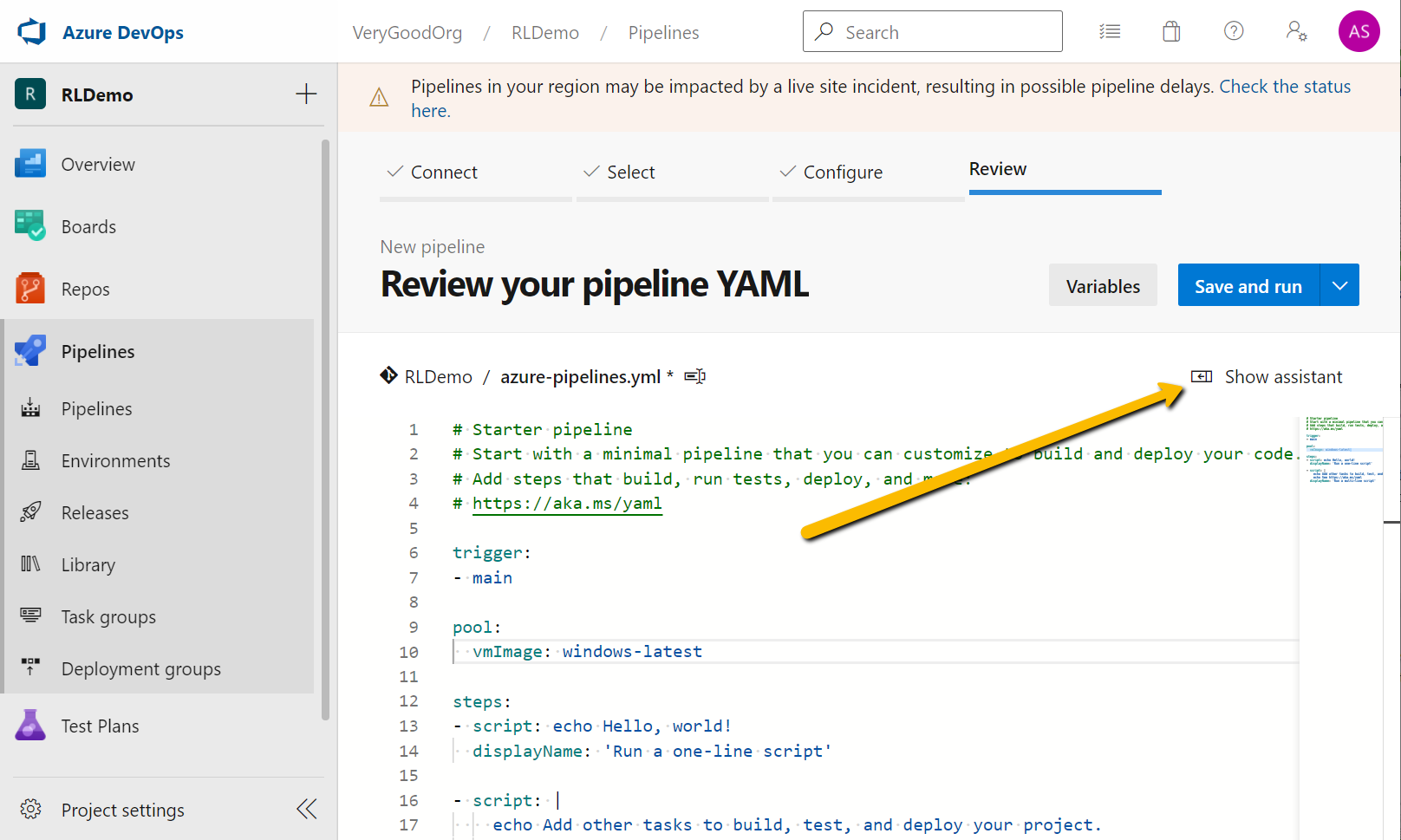Open the https://aka.ms/yaml link in editor
1401x840 pixels.
coord(567,504)
